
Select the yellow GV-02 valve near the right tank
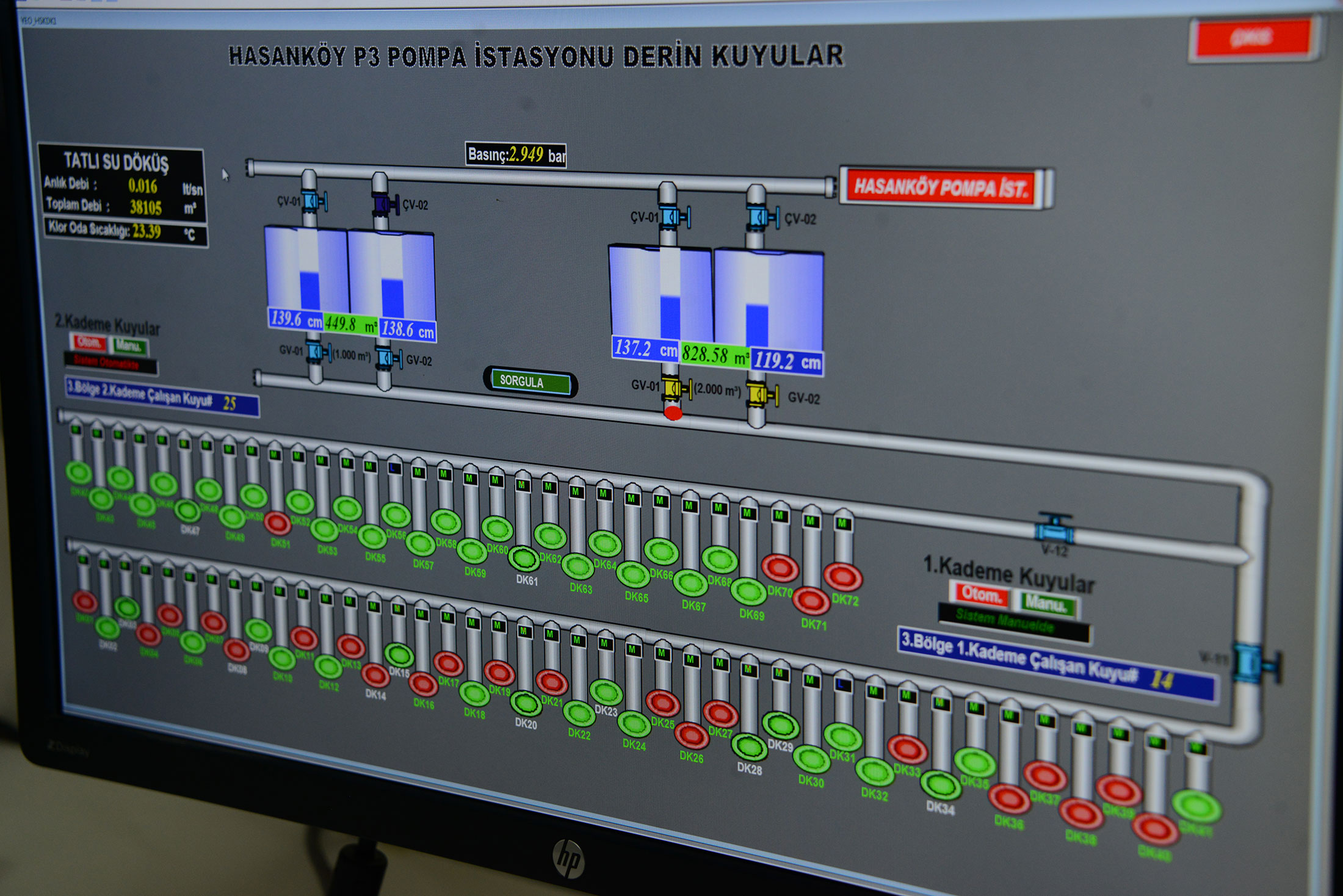click(x=761, y=394)
